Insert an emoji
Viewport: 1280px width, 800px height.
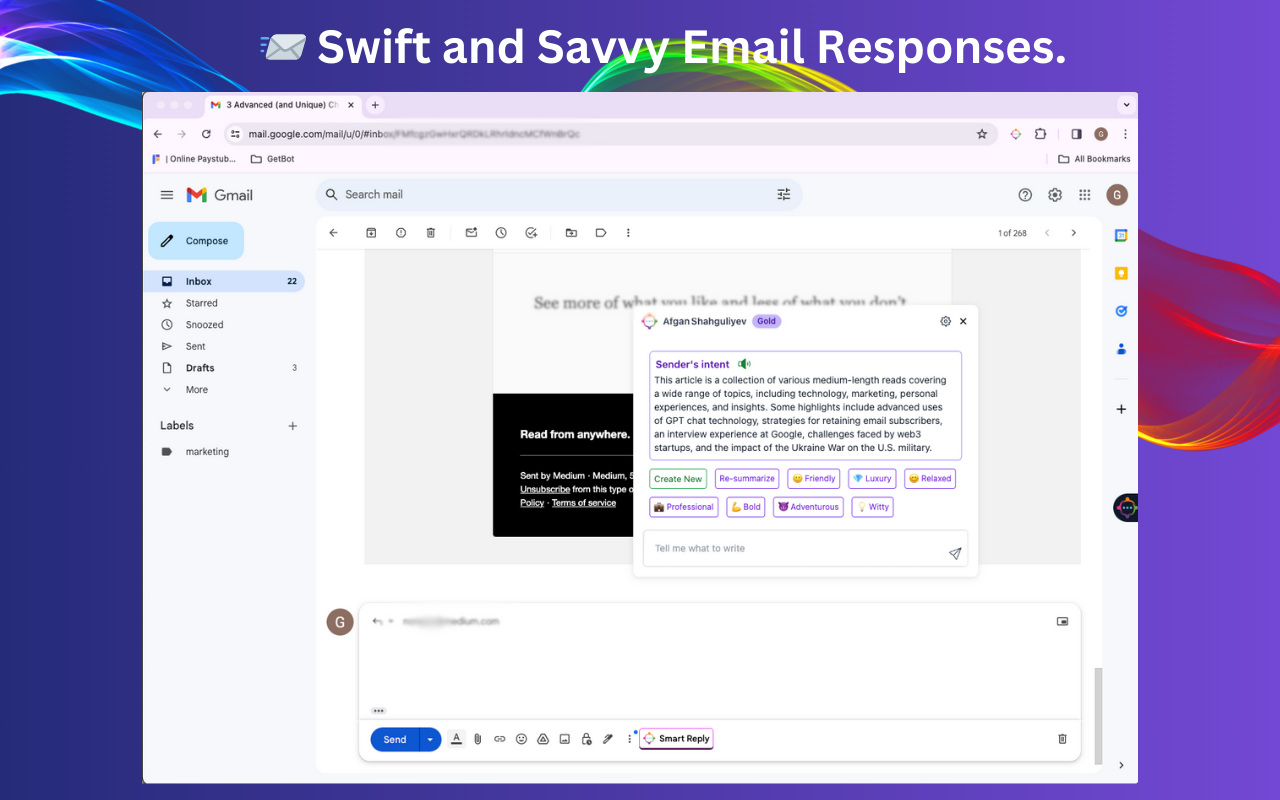(521, 739)
